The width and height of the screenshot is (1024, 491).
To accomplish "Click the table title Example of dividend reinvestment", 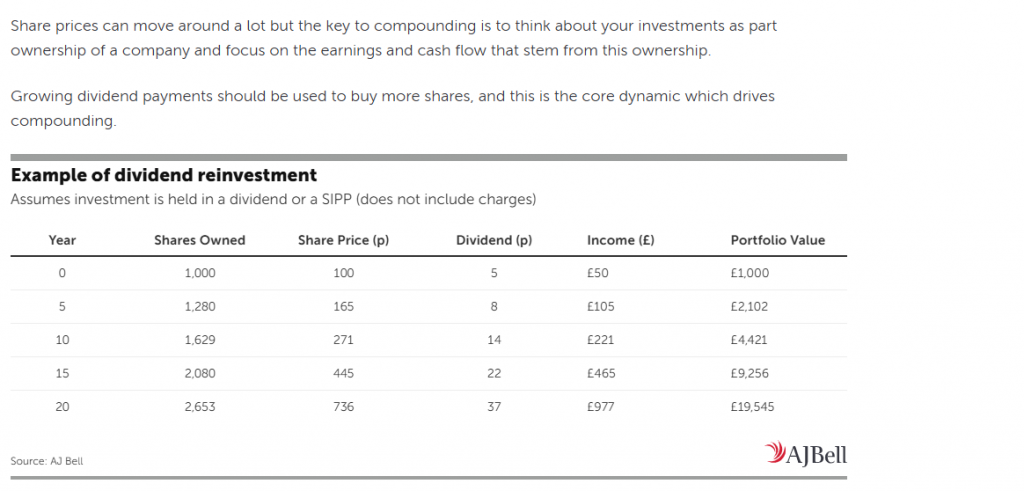I will click(x=164, y=175).
